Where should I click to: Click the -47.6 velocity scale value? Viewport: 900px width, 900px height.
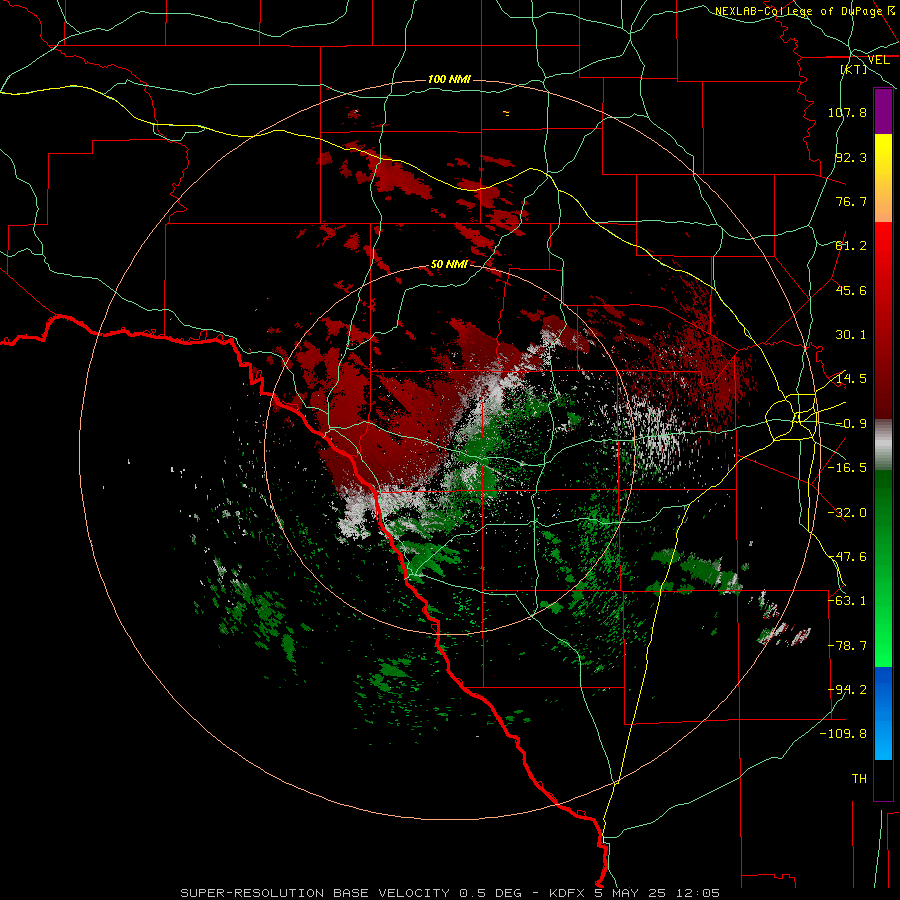point(847,557)
